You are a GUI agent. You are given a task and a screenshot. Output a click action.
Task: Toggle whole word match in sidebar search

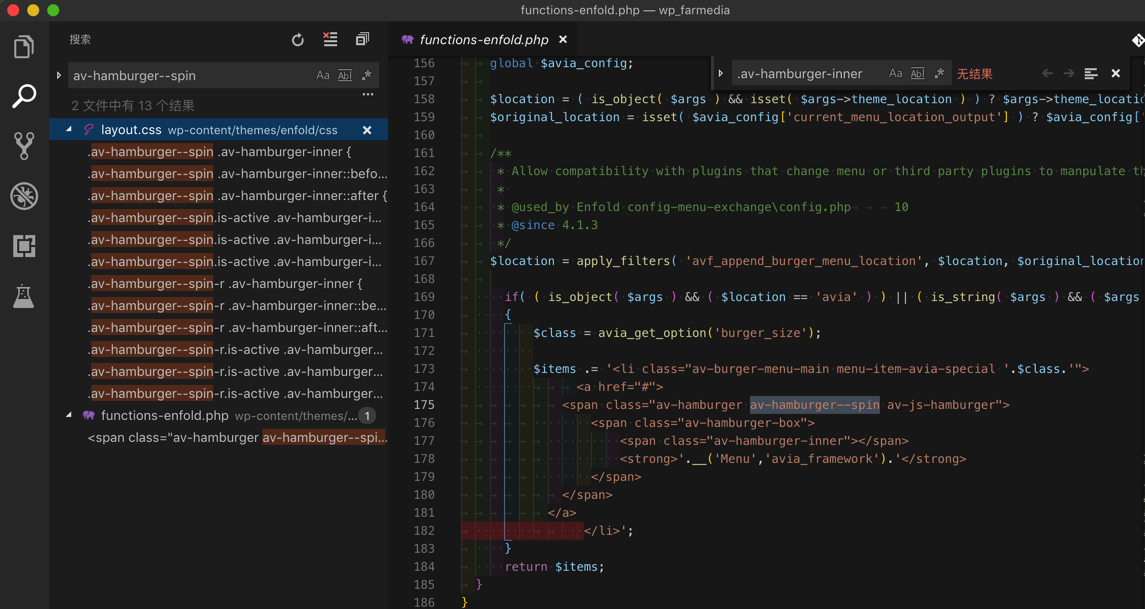pos(345,76)
